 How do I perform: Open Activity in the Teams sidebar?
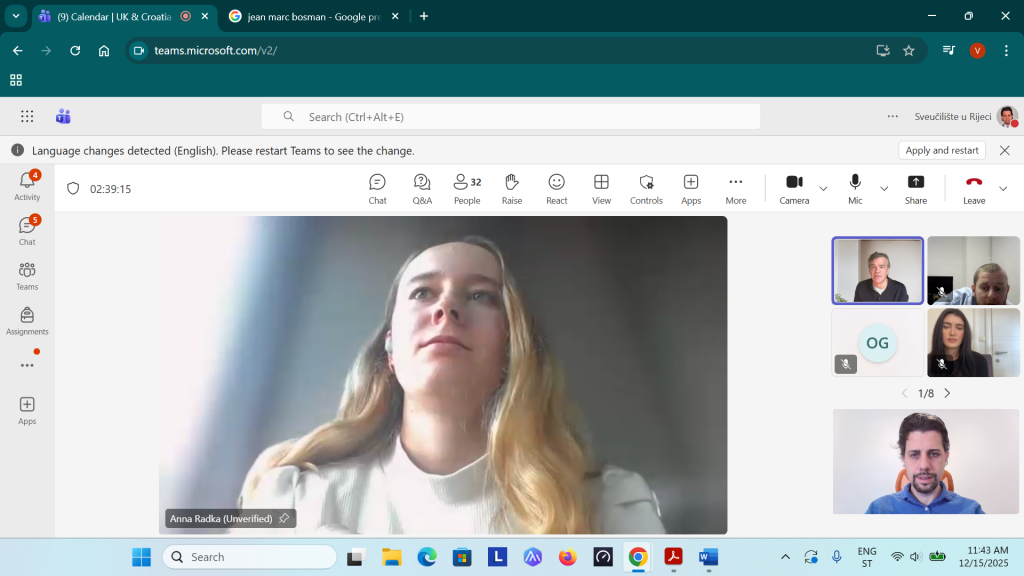[x=27, y=186]
